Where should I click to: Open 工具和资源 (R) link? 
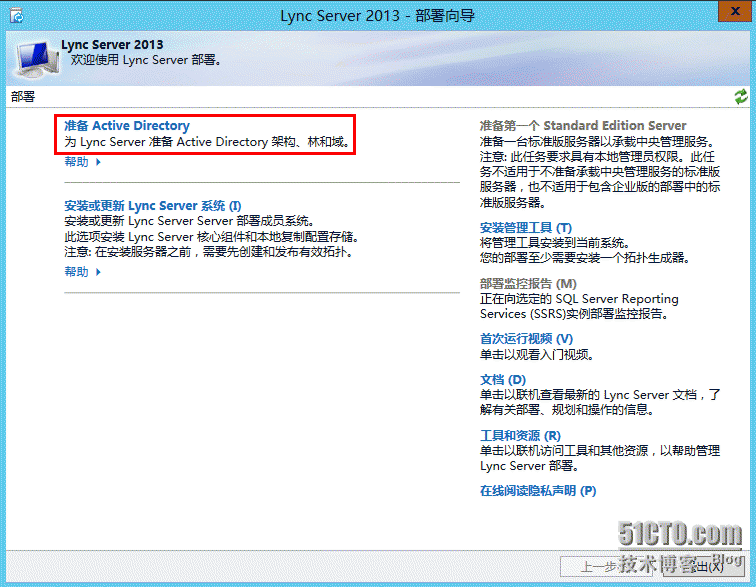[x=520, y=436]
